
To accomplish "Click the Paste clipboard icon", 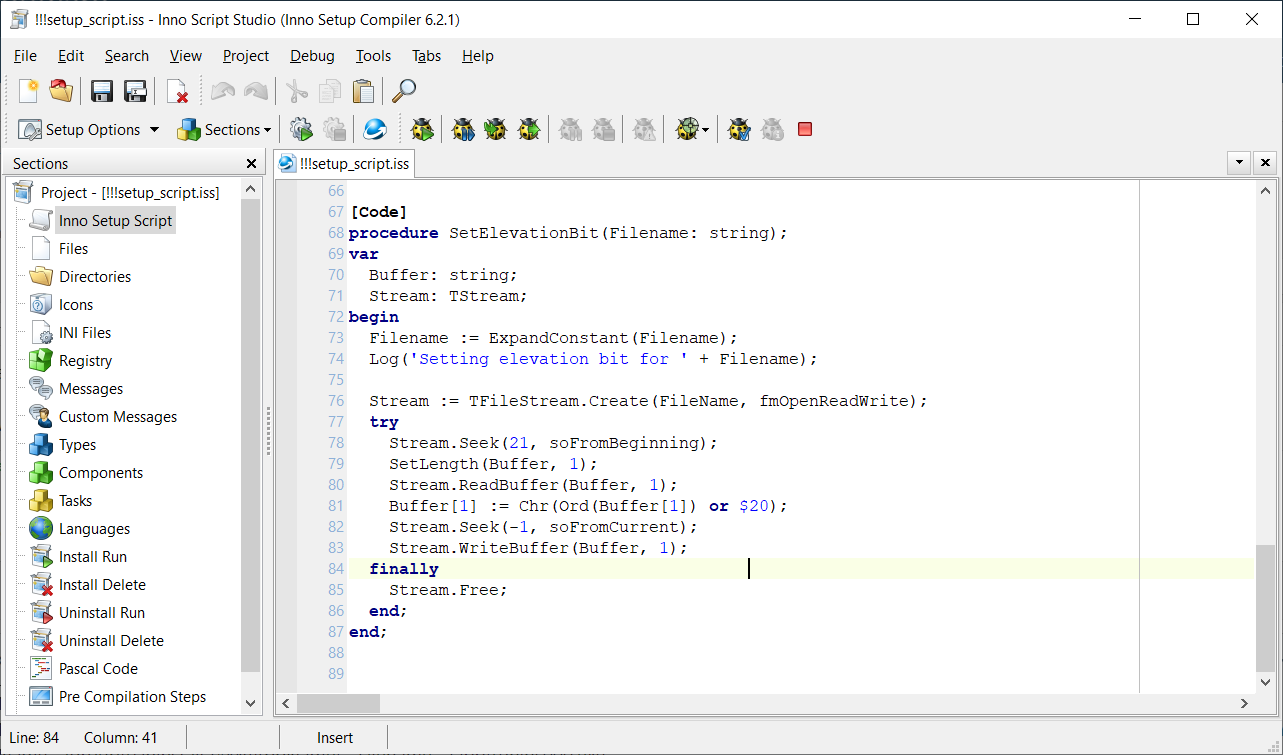I will [x=364, y=91].
